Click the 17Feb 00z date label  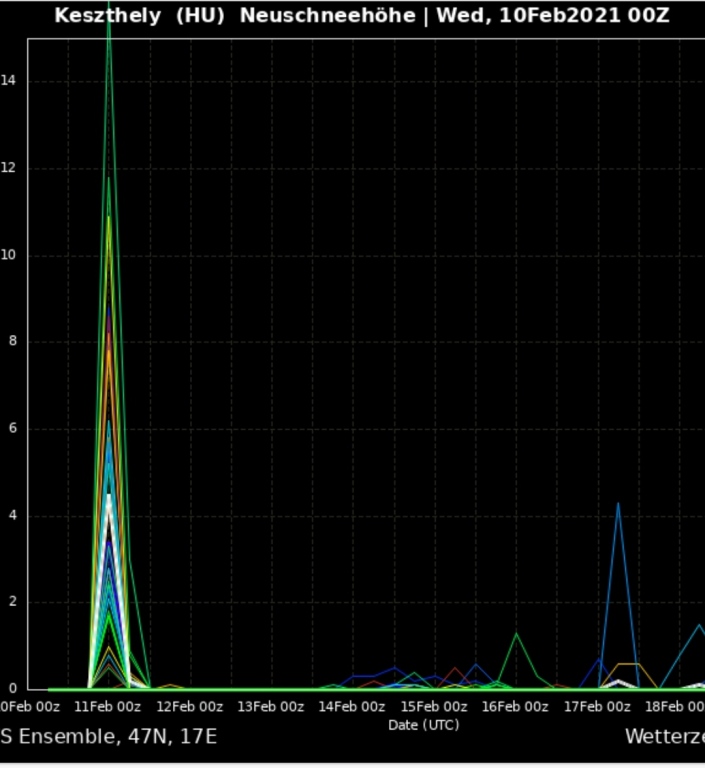click(597, 707)
